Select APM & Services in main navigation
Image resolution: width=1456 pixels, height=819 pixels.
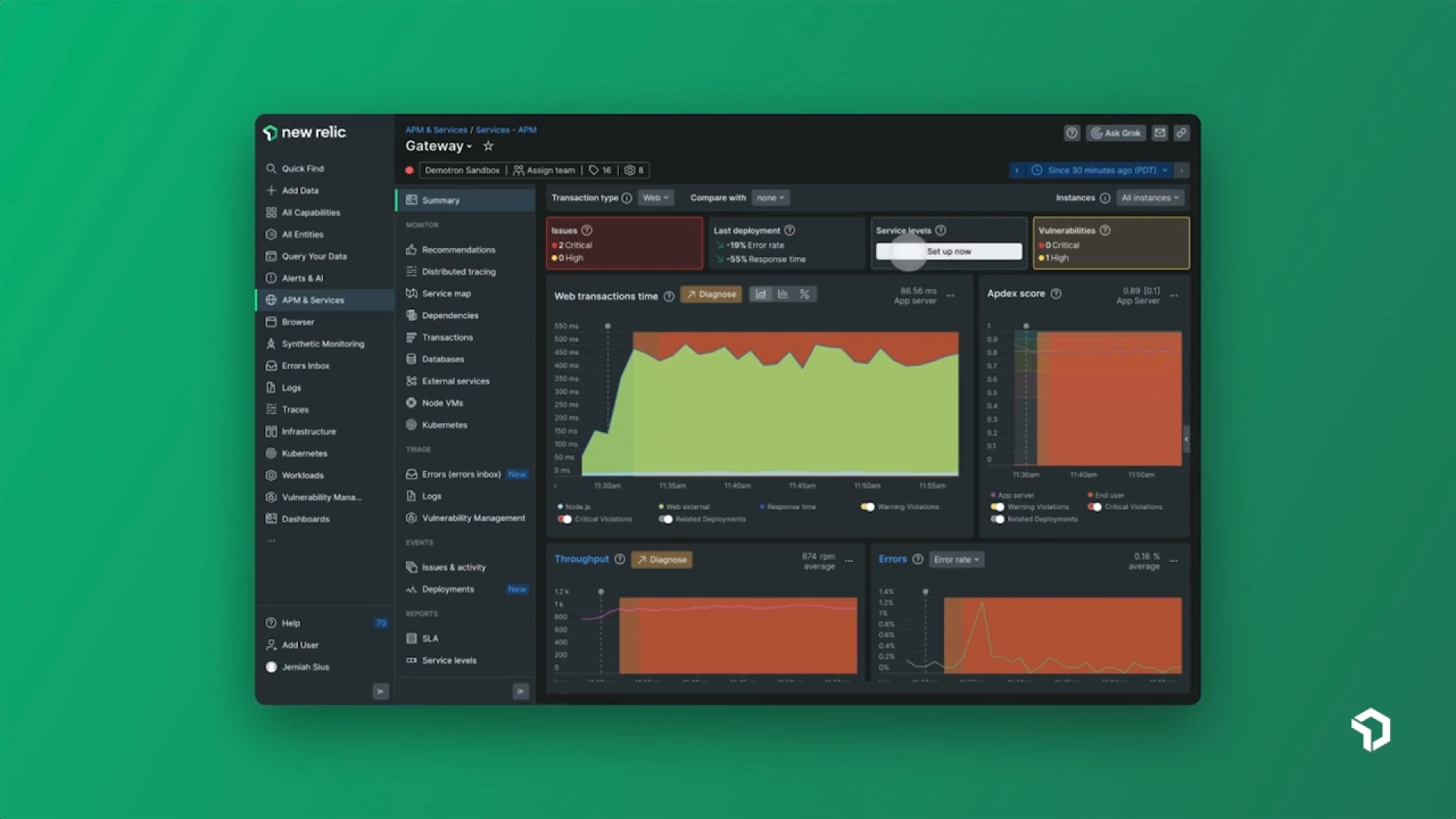click(325, 300)
